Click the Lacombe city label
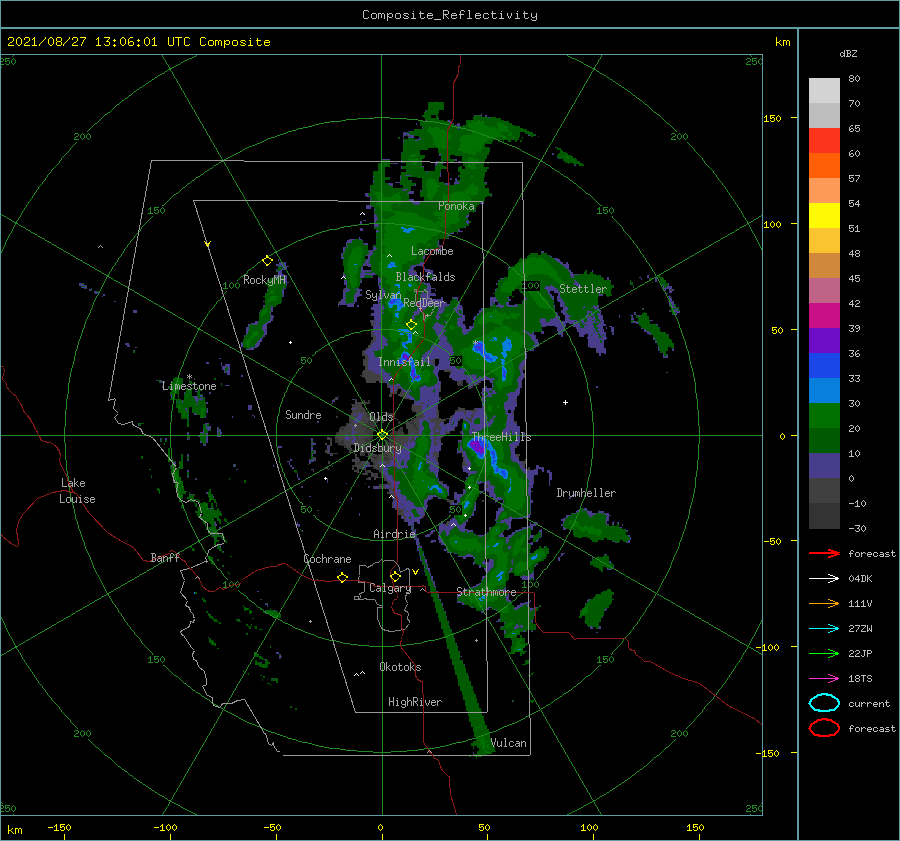The width and height of the screenshot is (900, 841). click(432, 251)
